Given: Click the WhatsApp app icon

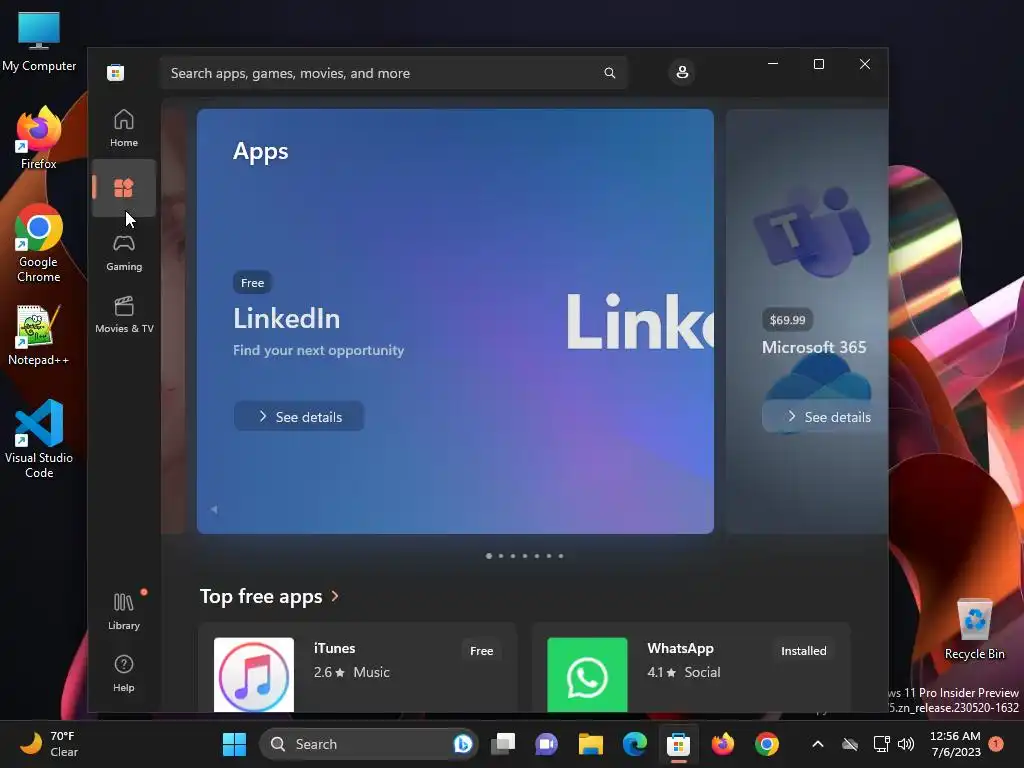Looking at the screenshot, I should [x=587, y=675].
